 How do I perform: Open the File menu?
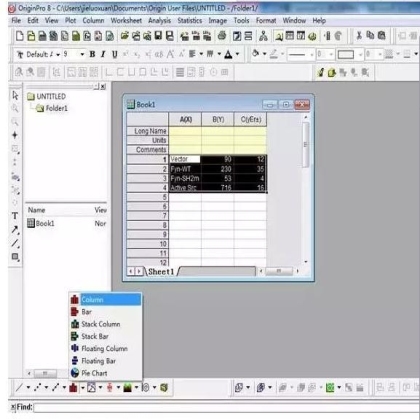tap(16, 21)
